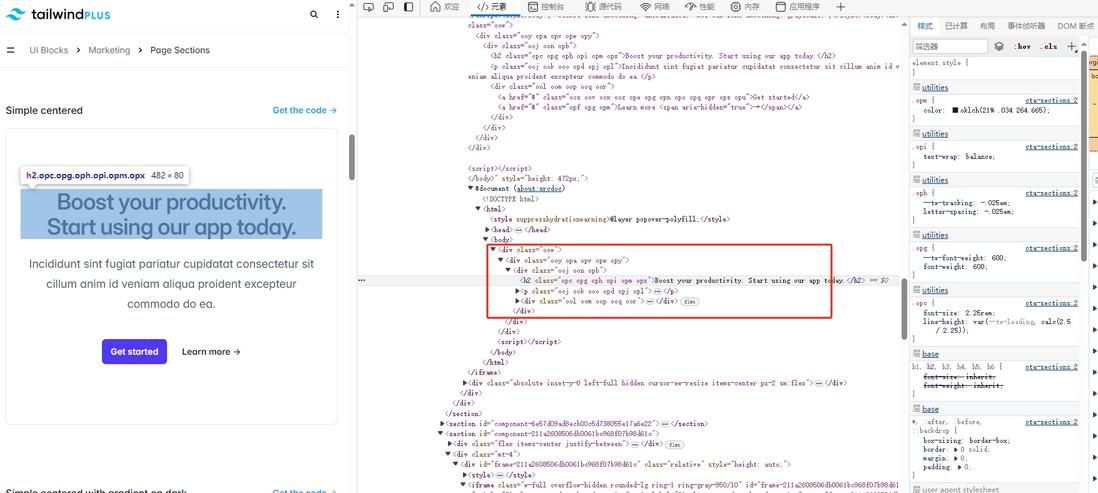This screenshot has width=1098, height=493.
Task: Click the three-dot gutter handle on the selected h2 row
Action: pyautogui.click(x=362, y=280)
